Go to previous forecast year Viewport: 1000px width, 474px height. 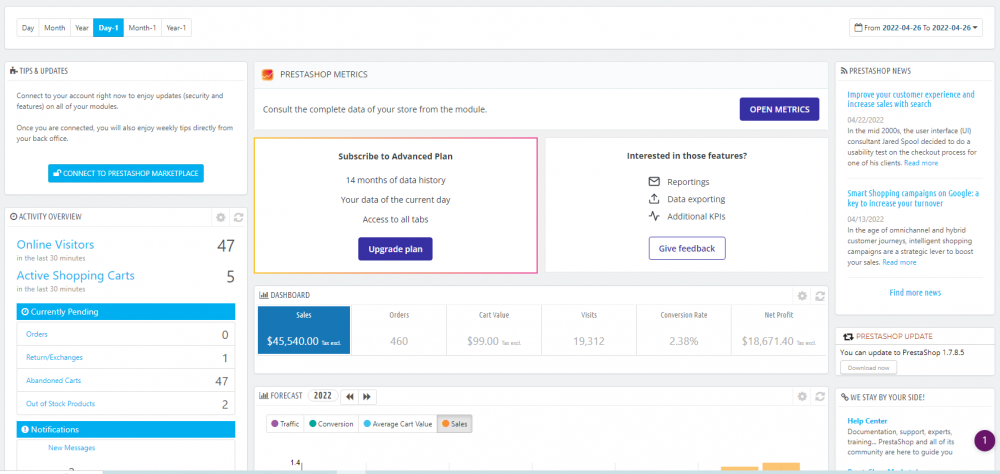point(349,396)
